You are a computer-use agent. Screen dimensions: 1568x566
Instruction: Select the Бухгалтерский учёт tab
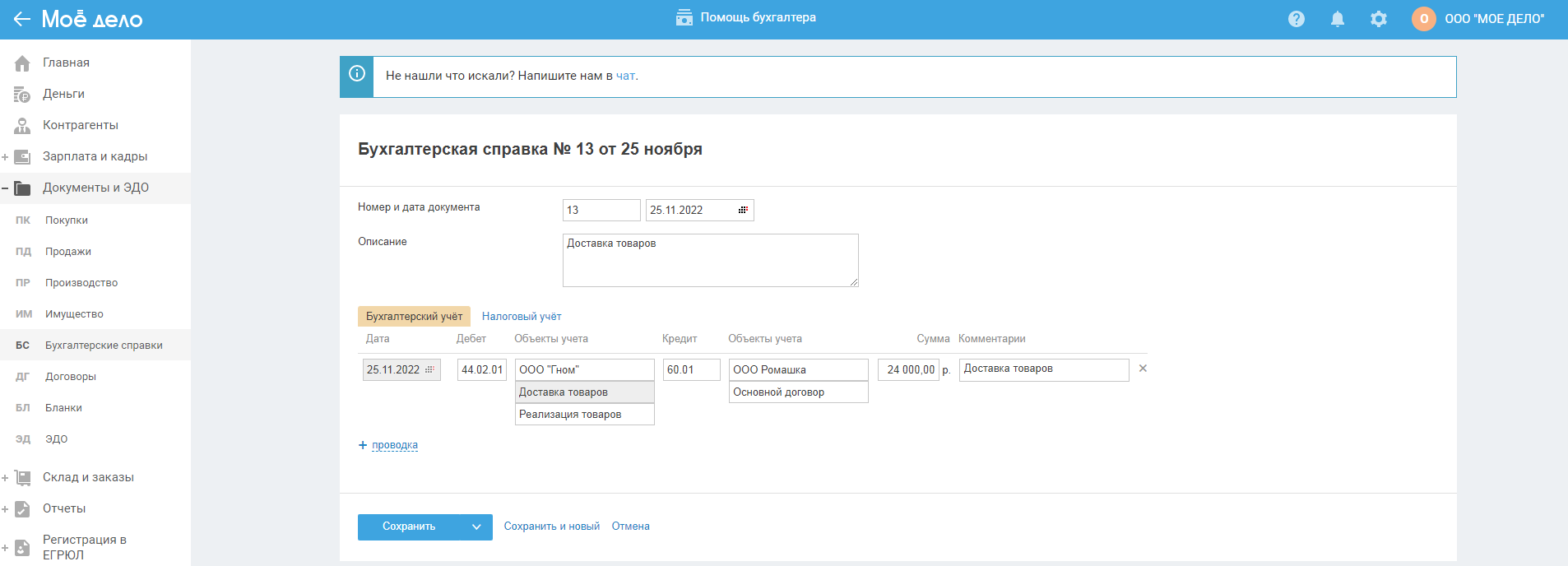pyautogui.click(x=414, y=317)
